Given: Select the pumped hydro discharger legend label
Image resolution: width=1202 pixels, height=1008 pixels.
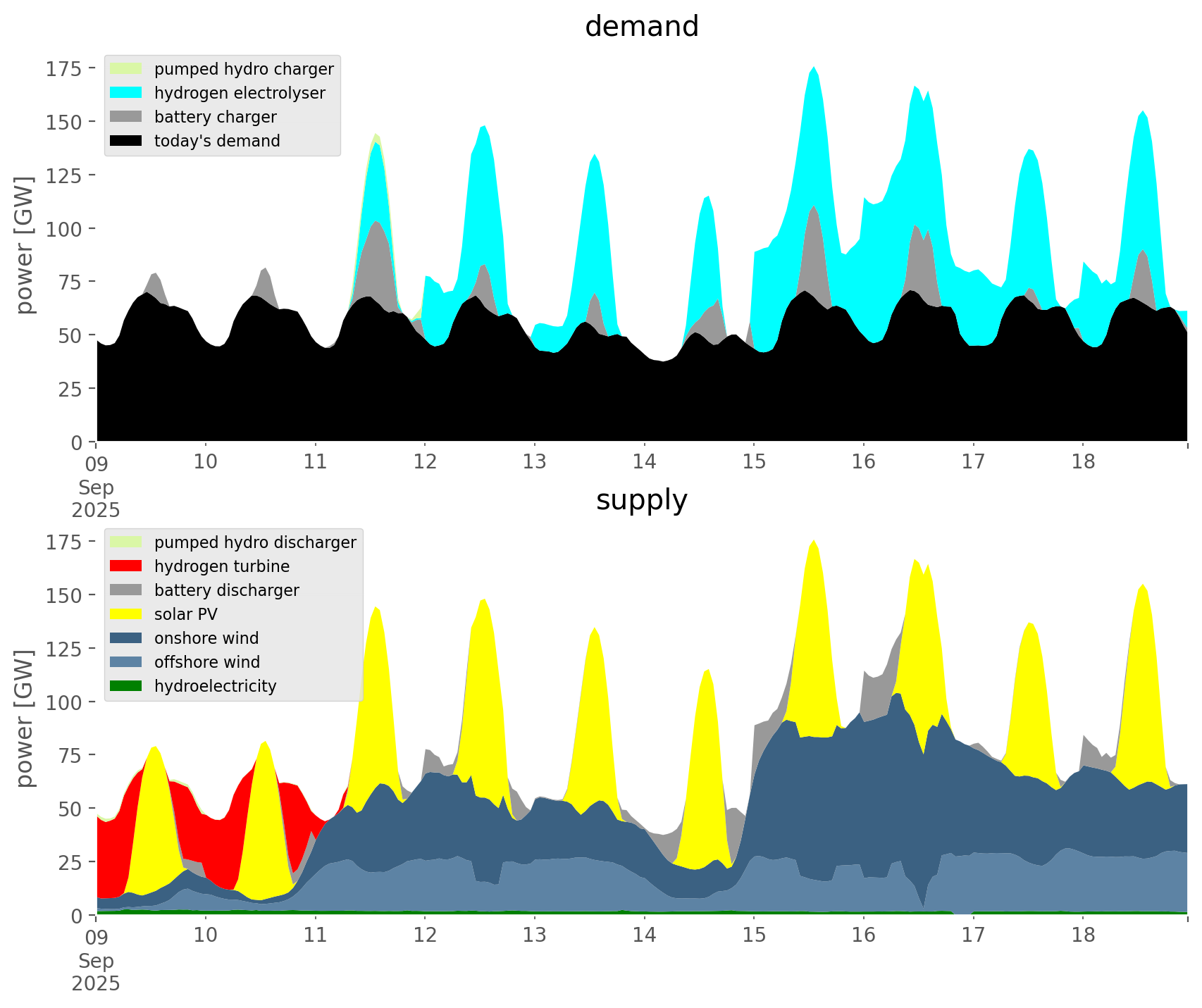Looking at the screenshot, I should coord(255,542).
